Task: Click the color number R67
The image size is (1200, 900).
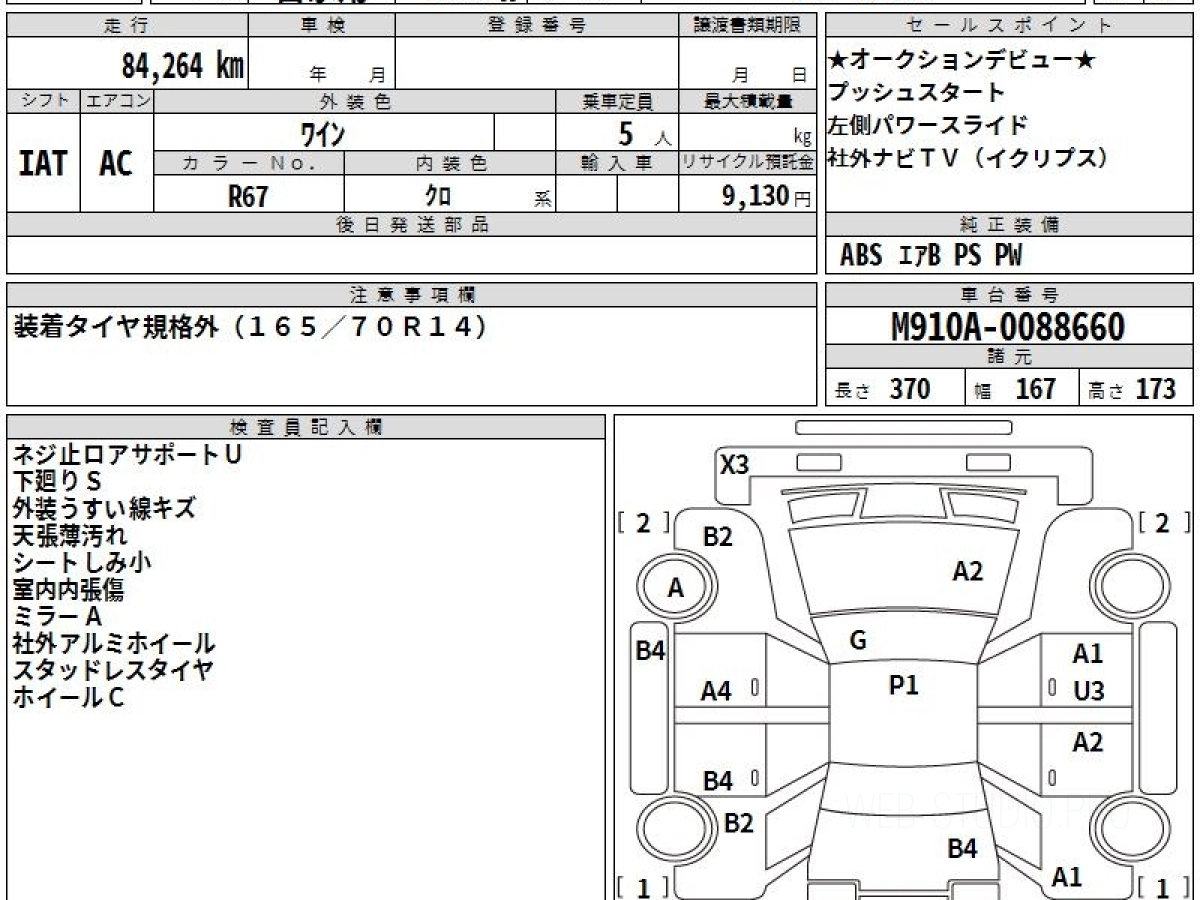Action: (248, 196)
